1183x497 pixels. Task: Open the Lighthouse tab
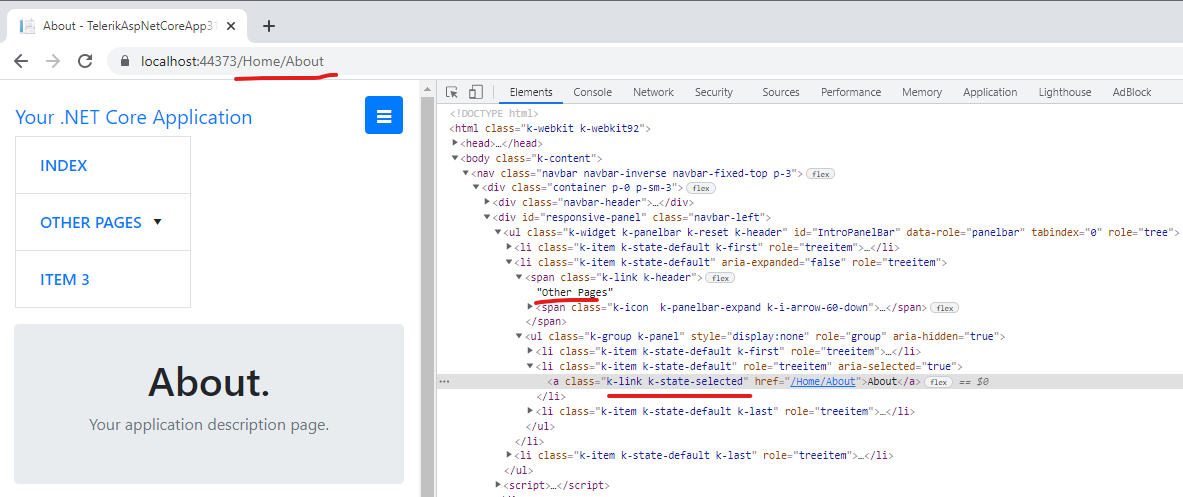pyautogui.click(x=1065, y=92)
